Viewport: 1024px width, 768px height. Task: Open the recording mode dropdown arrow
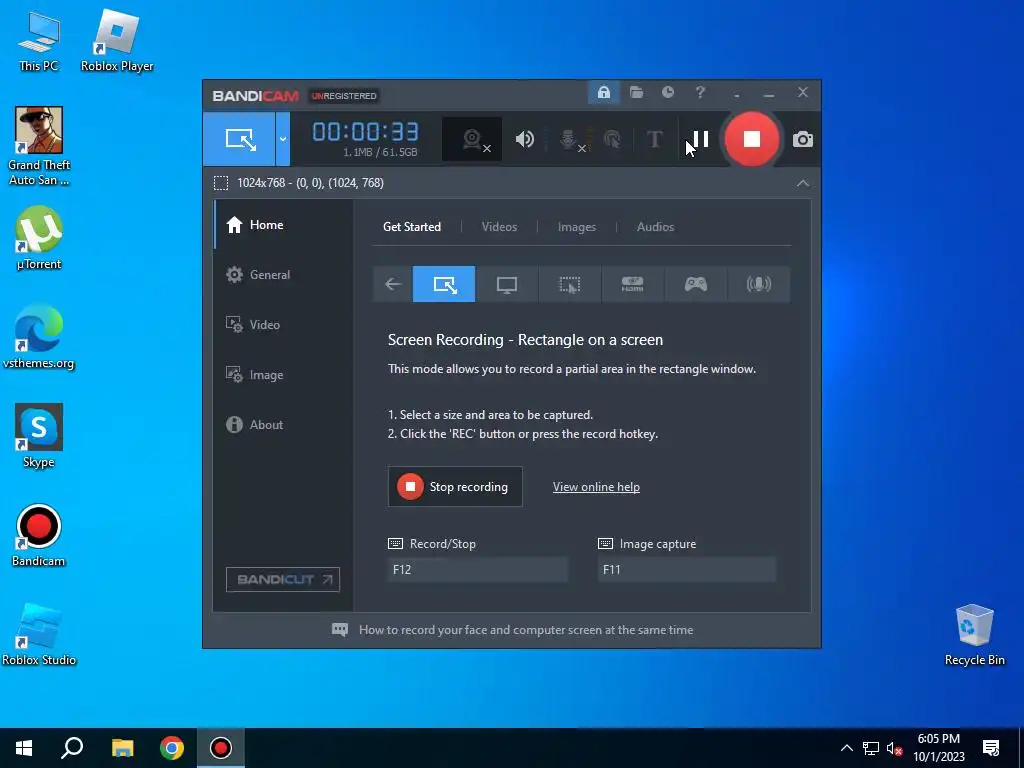pos(282,138)
